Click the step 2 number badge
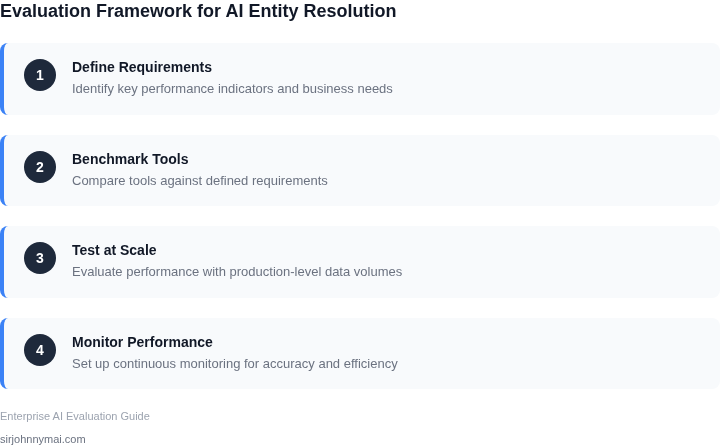 point(40,167)
